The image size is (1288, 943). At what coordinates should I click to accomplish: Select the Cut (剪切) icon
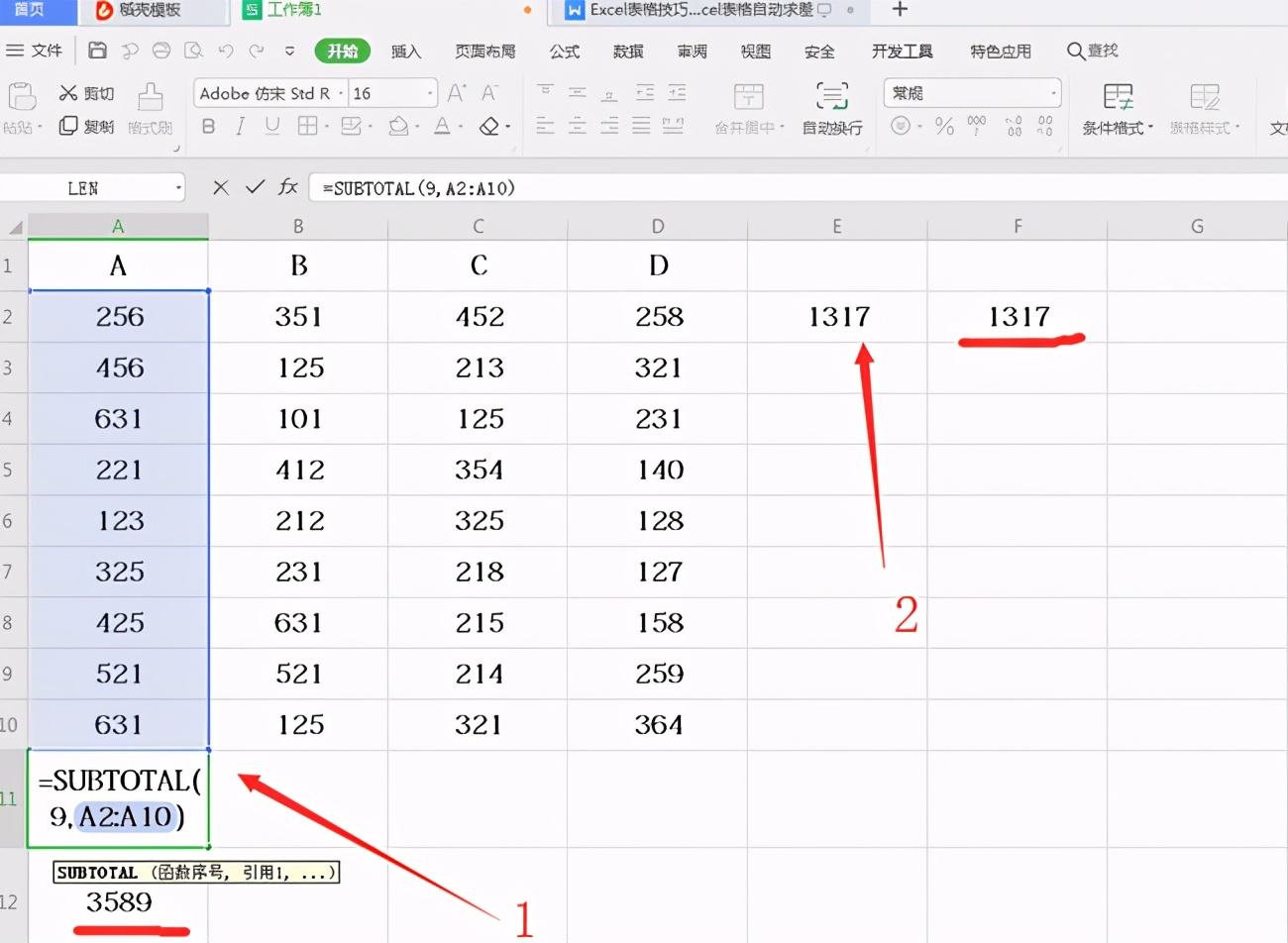click(68, 93)
